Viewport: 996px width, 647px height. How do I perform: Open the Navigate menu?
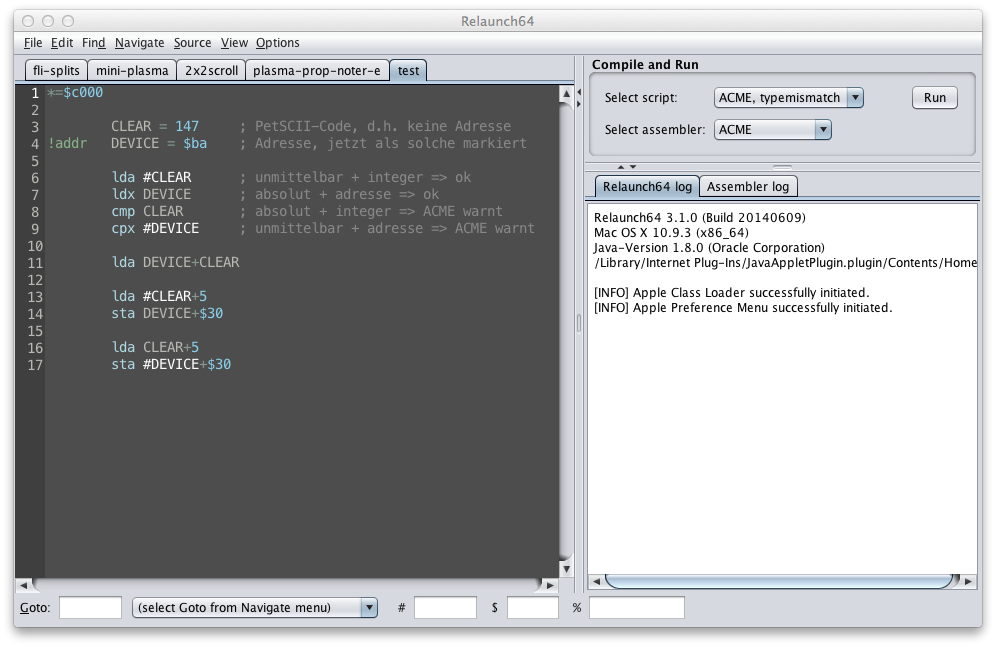tap(139, 43)
